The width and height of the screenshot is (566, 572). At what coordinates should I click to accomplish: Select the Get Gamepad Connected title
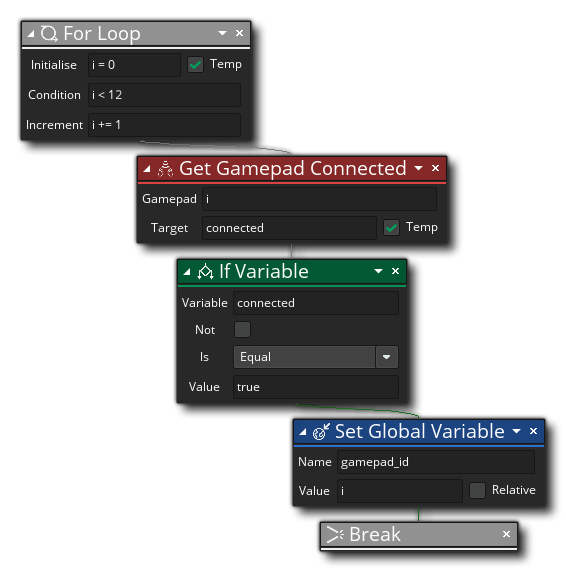[292, 169]
